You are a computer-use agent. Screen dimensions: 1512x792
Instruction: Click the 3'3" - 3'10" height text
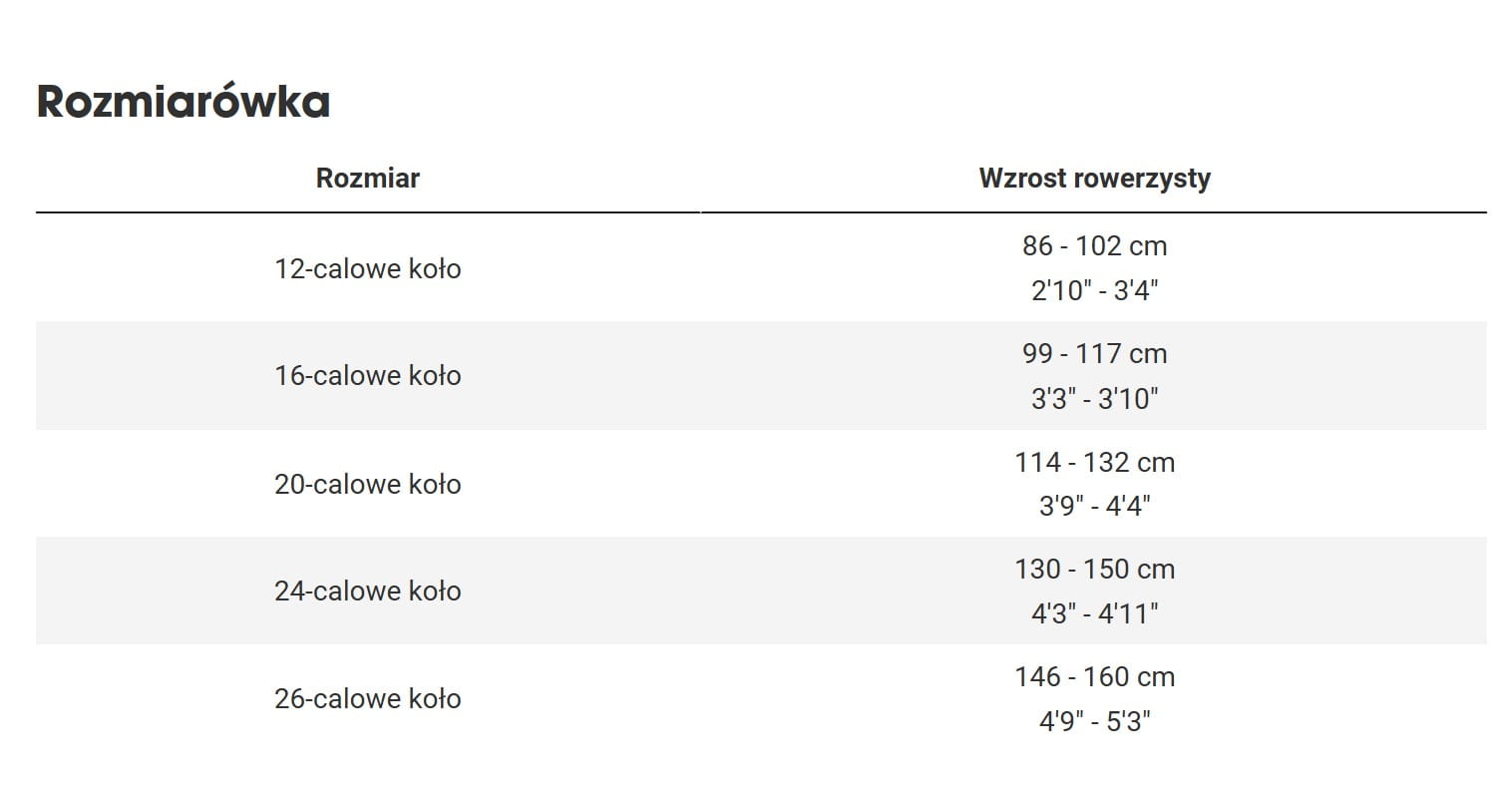(x=1094, y=399)
